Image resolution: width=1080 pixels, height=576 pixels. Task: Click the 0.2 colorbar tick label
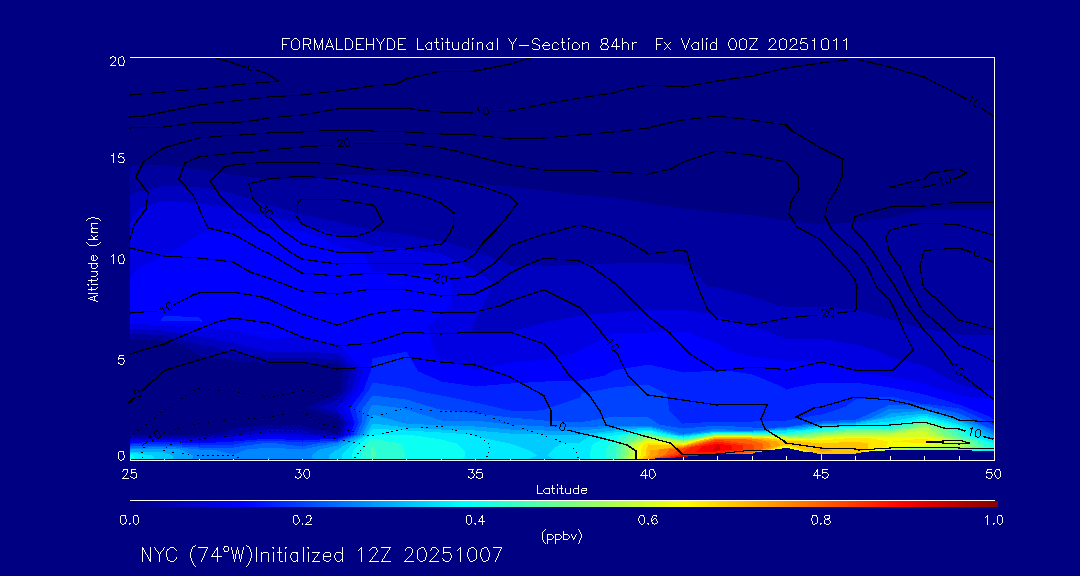302,520
